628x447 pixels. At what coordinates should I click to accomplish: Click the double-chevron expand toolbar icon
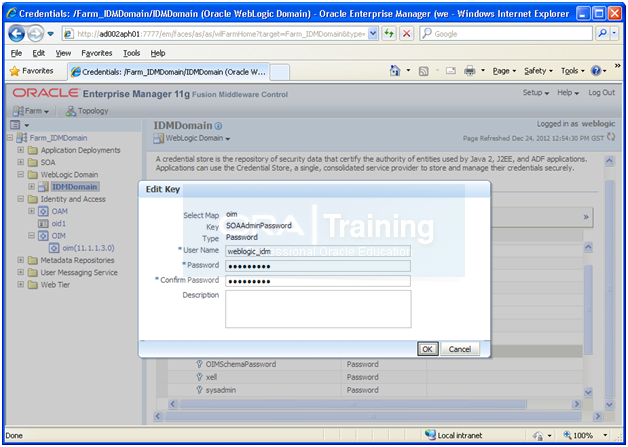(x=586, y=217)
